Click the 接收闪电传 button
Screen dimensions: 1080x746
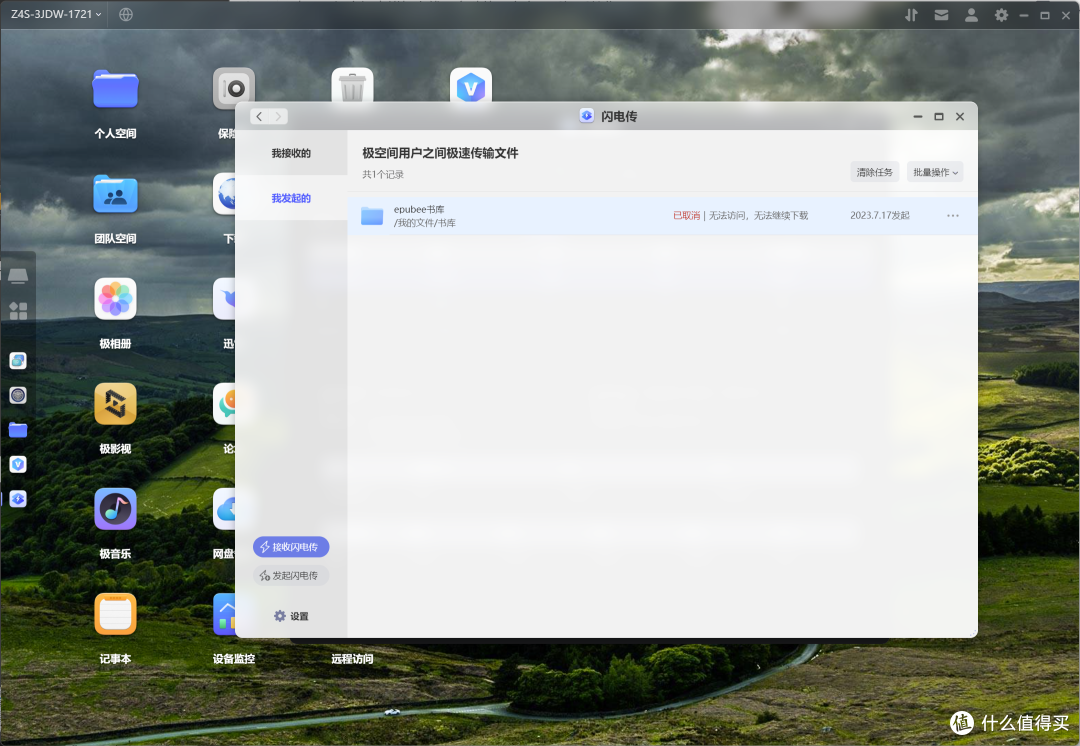click(291, 547)
